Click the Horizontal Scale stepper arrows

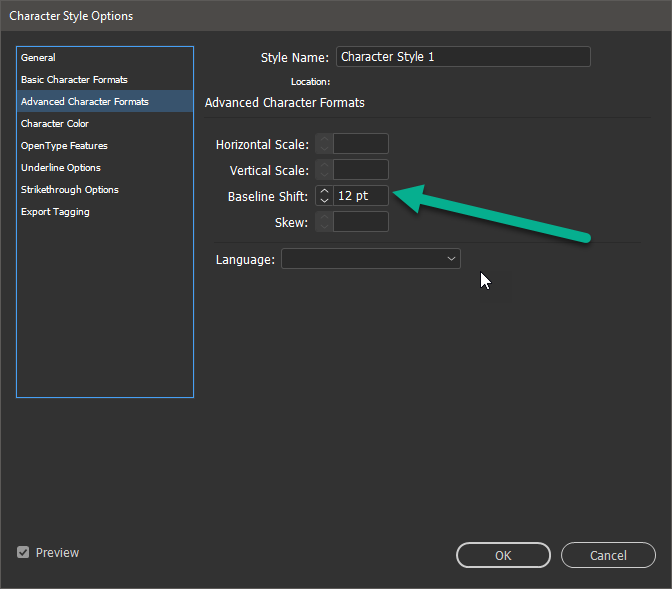click(x=324, y=144)
